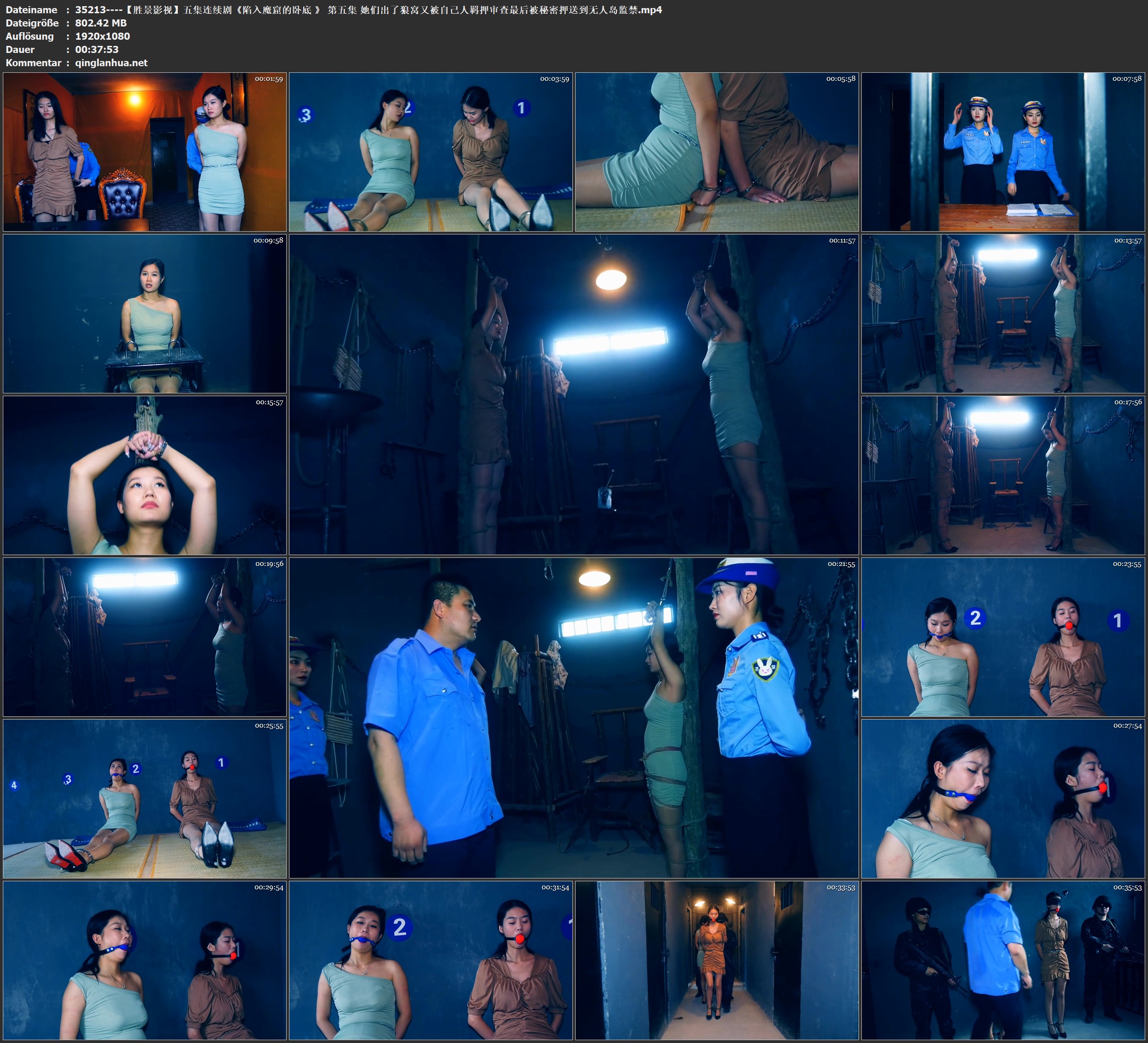Open the large 00:21:55 frame

[x=573, y=718]
